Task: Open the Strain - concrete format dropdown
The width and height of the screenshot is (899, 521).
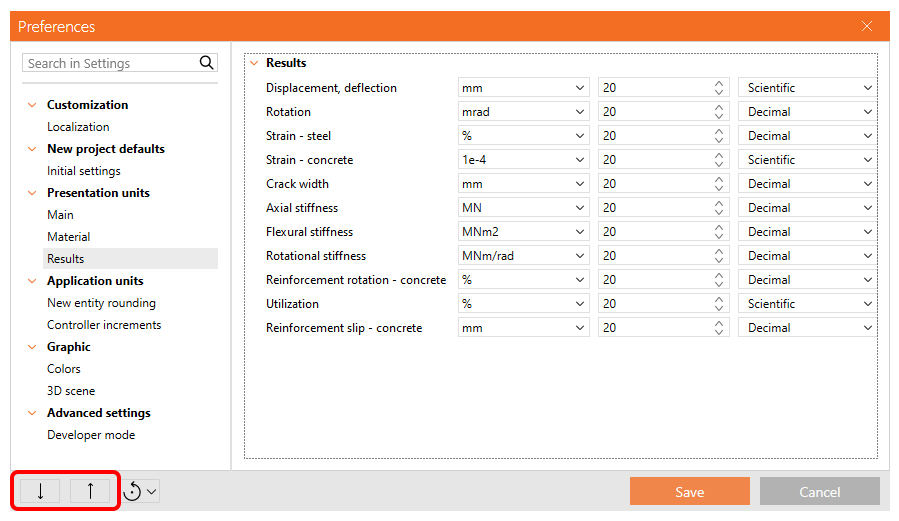Action: tap(808, 160)
